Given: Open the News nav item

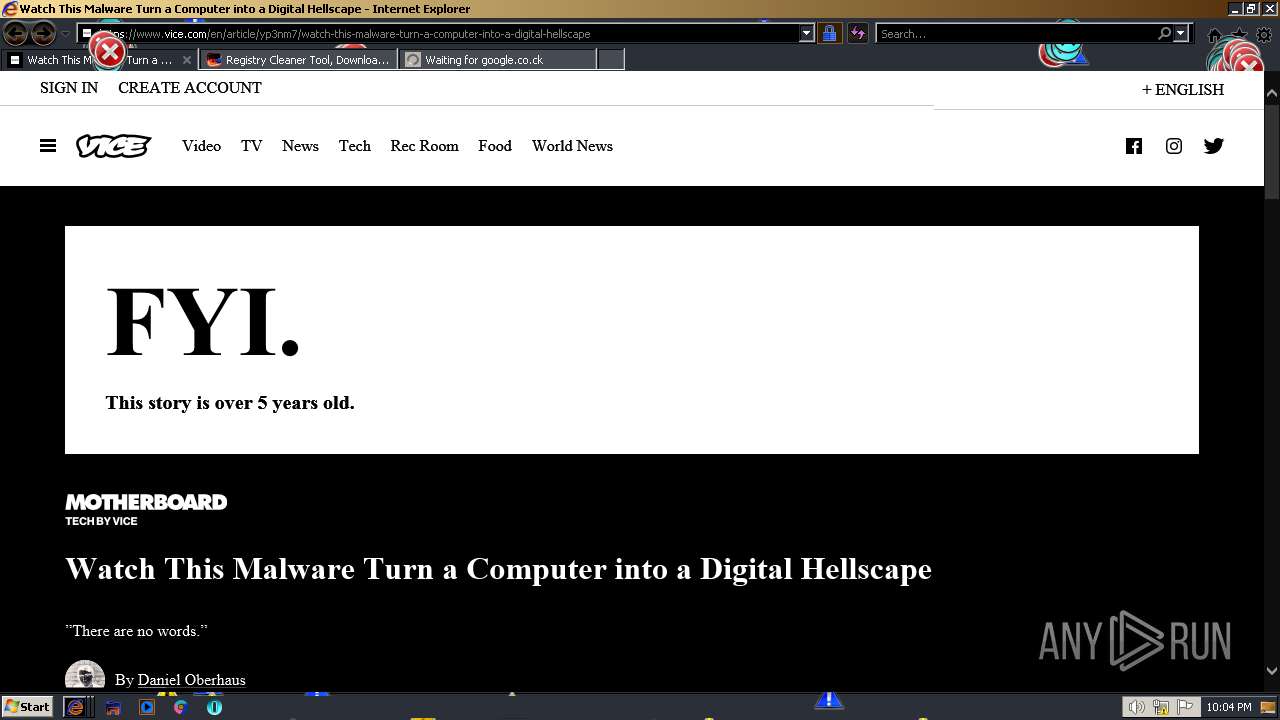Looking at the screenshot, I should 300,146.
